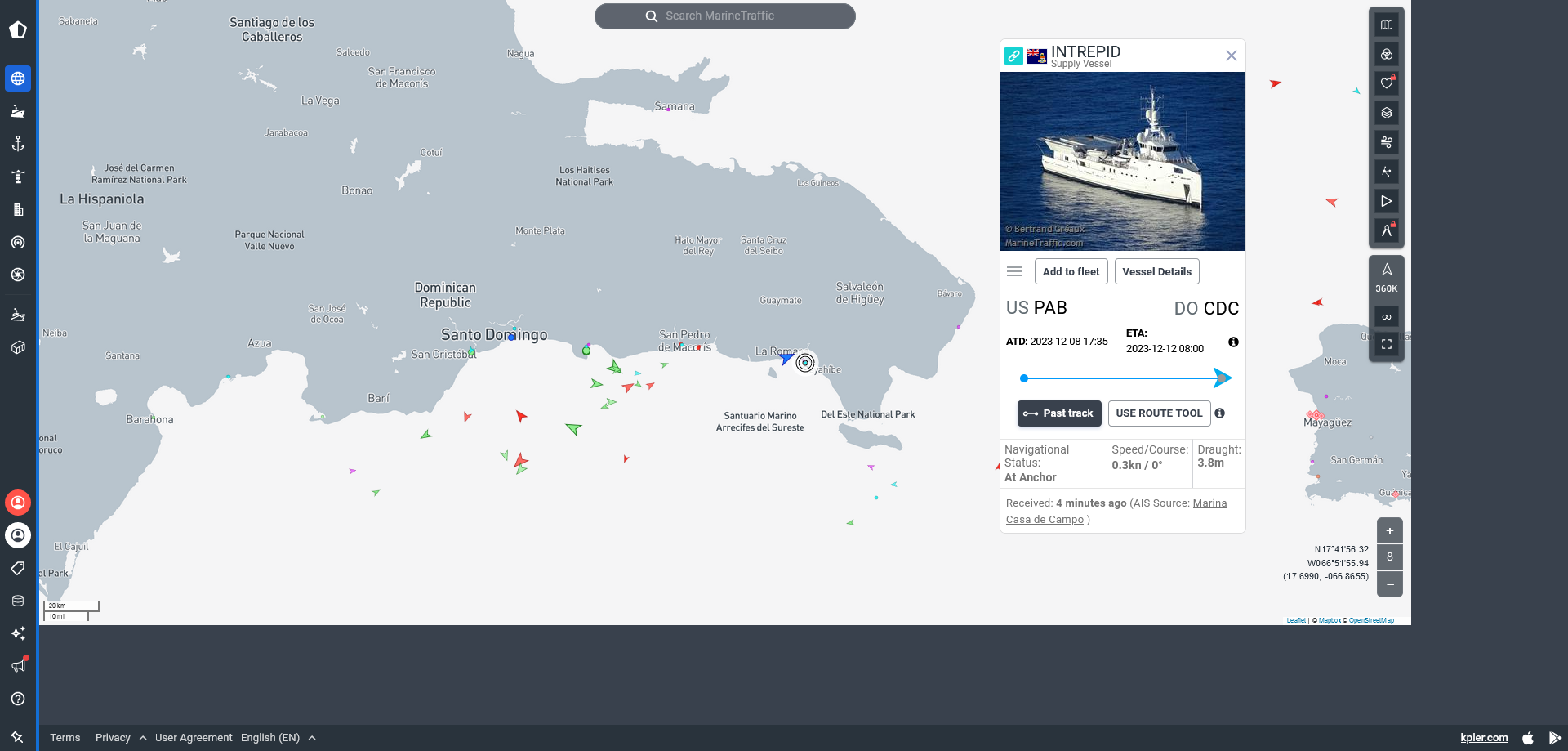Open the distance measuring compass tool
The image size is (1568, 751).
[x=1387, y=230]
